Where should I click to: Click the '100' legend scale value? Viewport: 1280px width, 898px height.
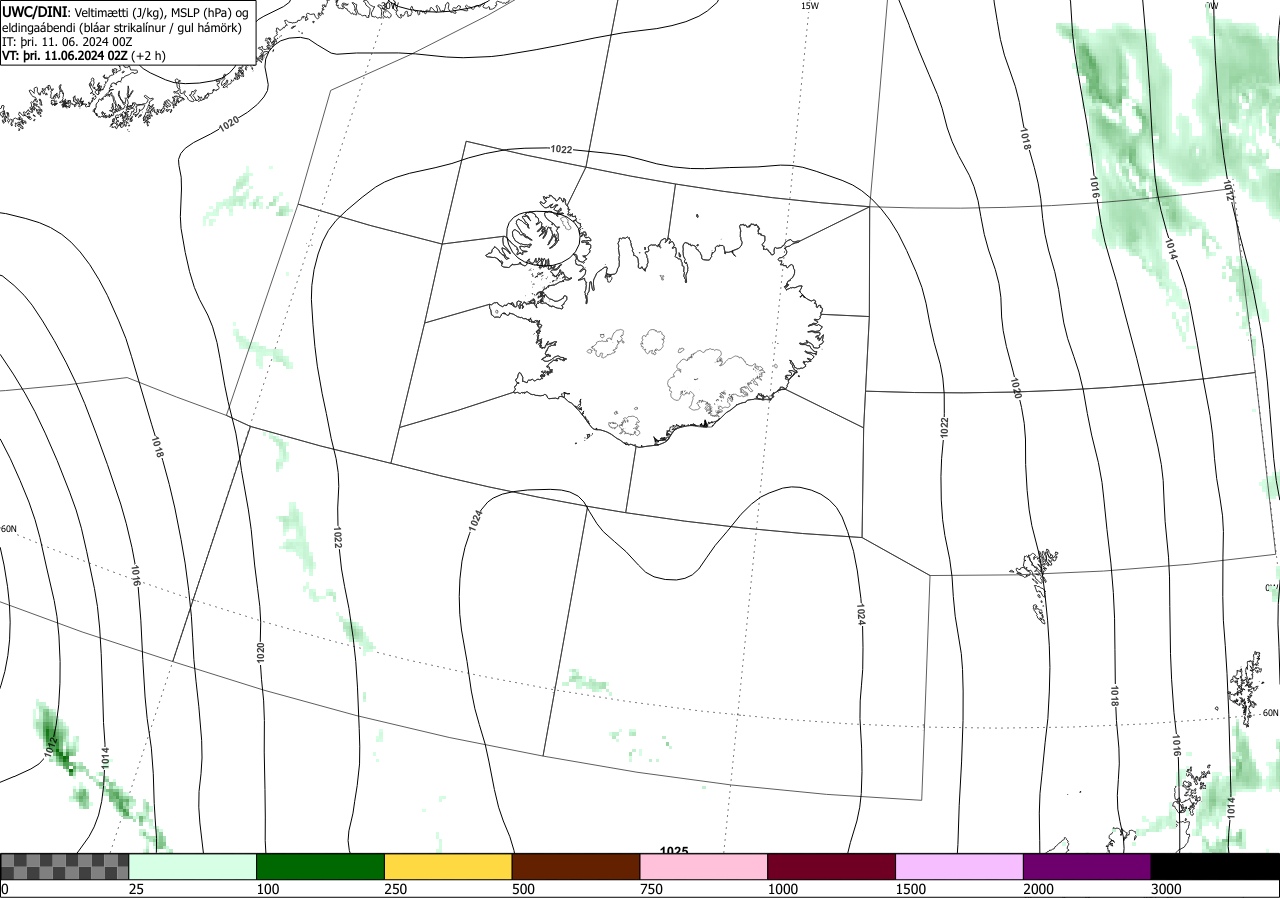point(268,889)
